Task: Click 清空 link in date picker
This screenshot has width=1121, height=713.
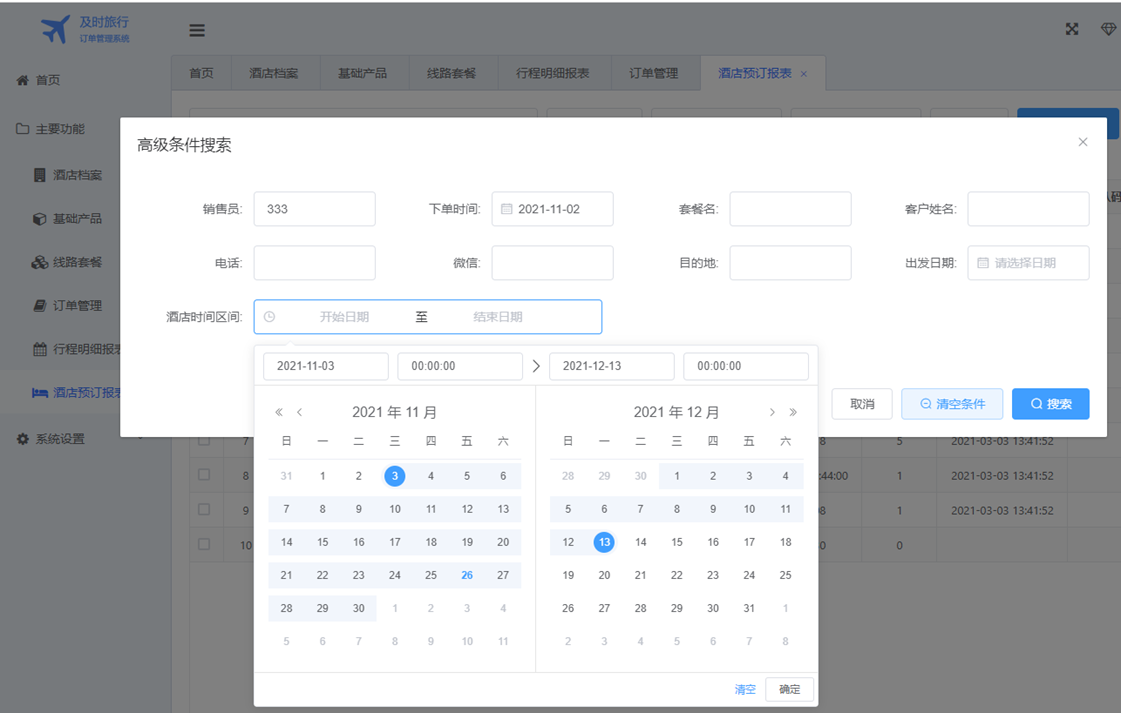Action: coord(745,690)
